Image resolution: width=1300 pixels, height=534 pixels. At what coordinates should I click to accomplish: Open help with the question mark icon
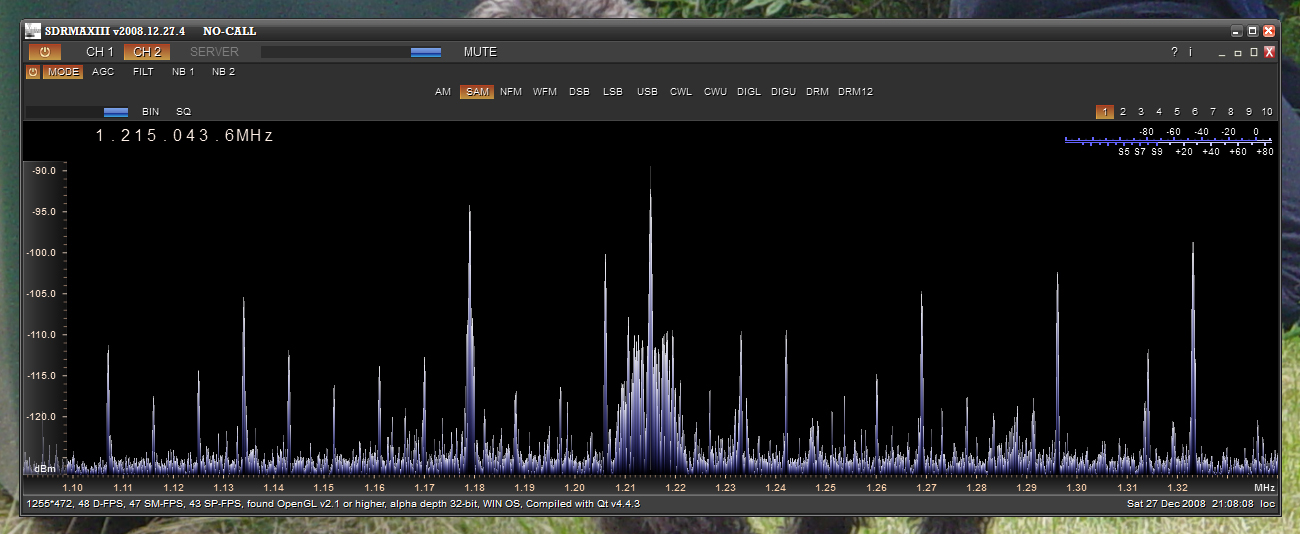pyautogui.click(x=1174, y=52)
